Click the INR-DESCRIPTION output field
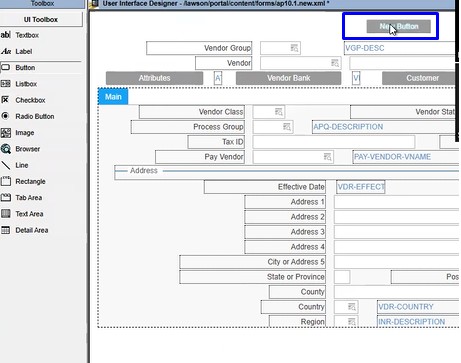The image size is (461, 363). tap(418, 322)
